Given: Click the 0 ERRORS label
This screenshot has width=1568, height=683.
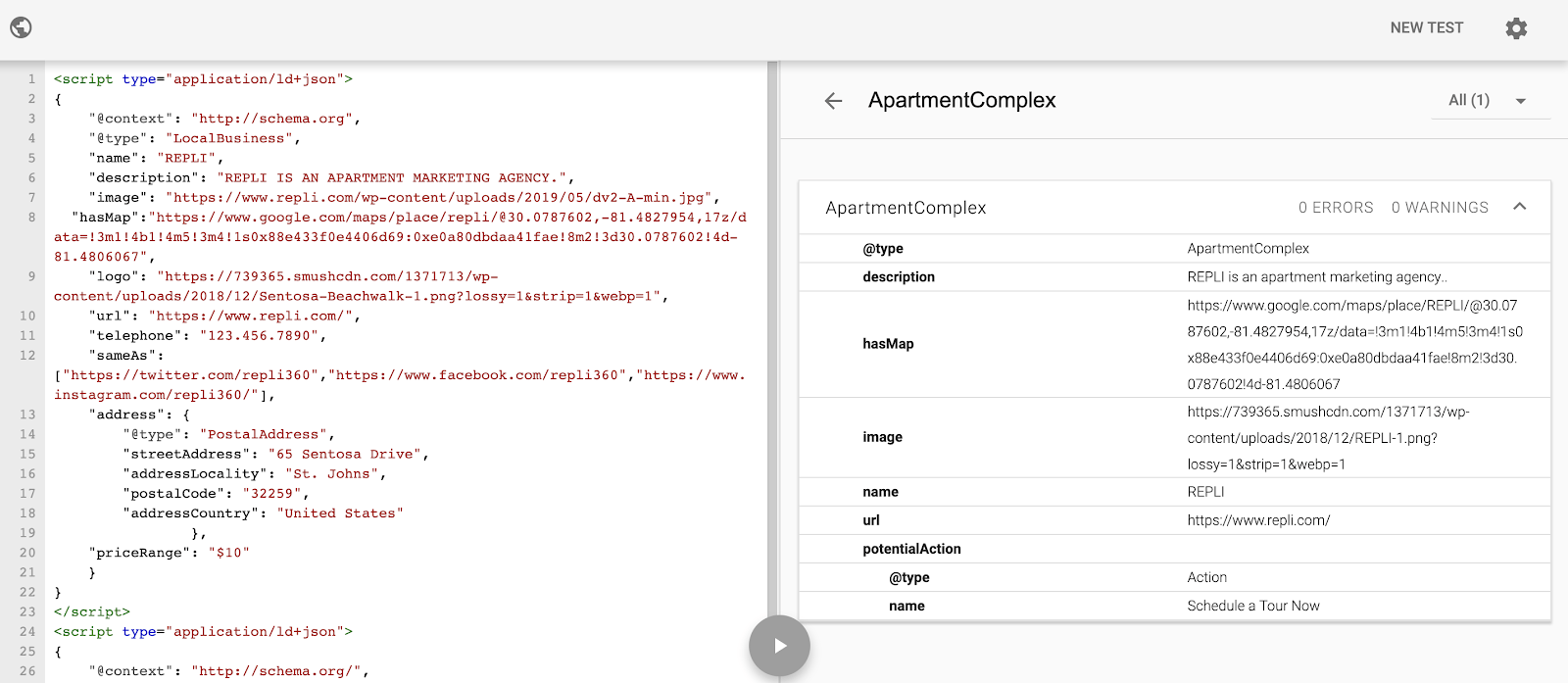Looking at the screenshot, I should (x=1336, y=208).
